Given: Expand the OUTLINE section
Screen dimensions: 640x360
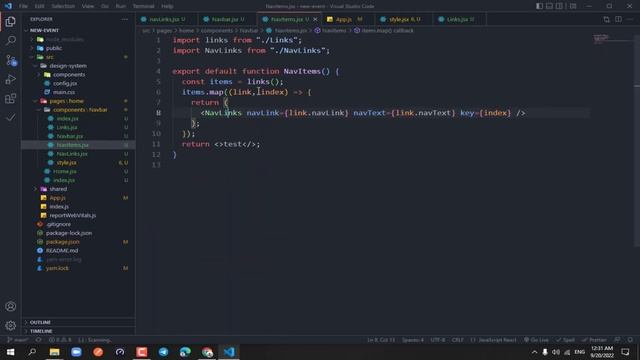Looking at the screenshot, I should point(78,322).
